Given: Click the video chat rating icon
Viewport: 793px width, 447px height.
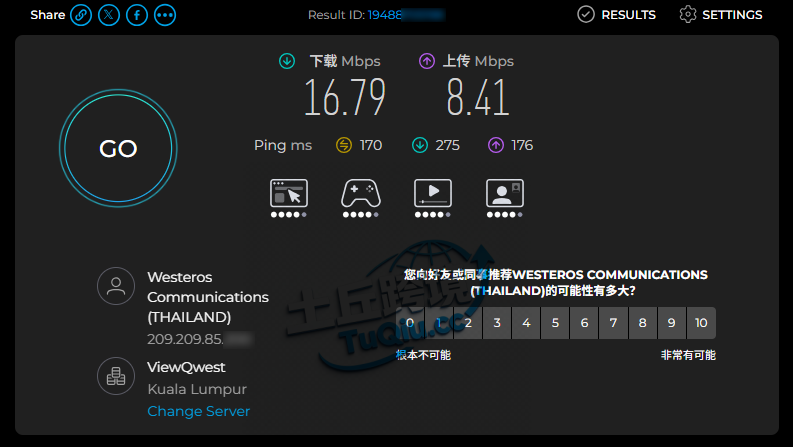Looking at the screenshot, I should point(505,193).
